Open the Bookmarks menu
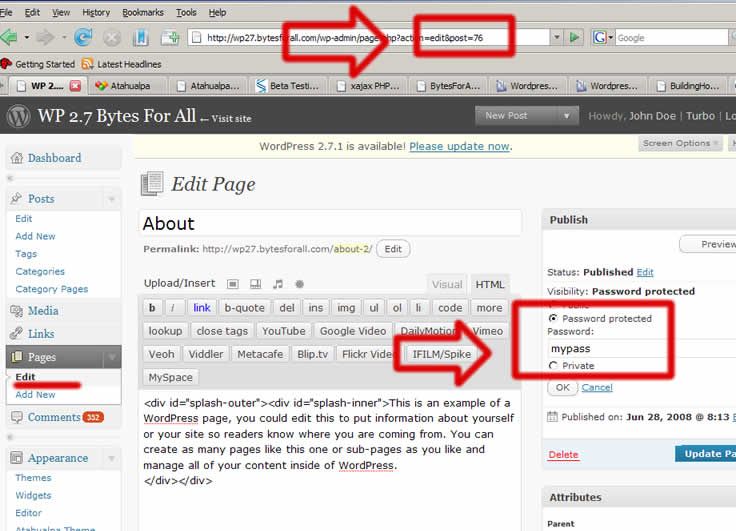Image resolution: width=736 pixels, height=531 pixels. click(143, 13)
